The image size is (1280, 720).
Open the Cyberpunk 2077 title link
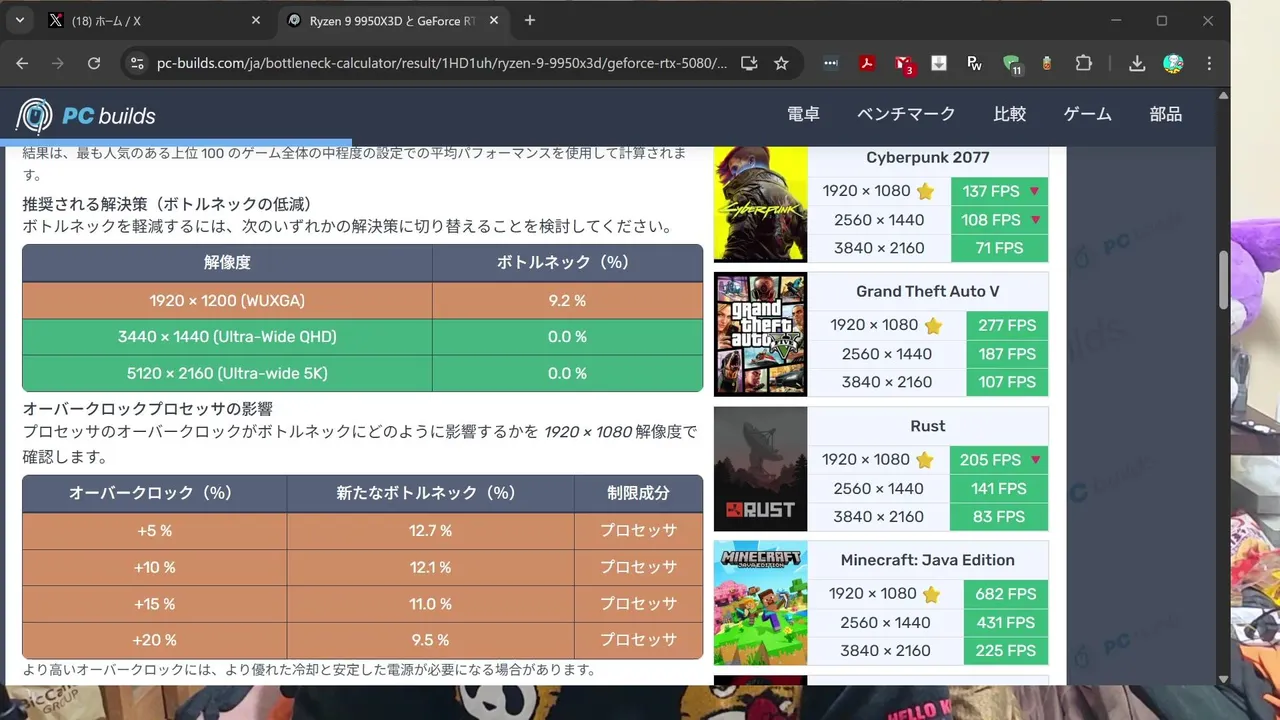coord(928,157)
